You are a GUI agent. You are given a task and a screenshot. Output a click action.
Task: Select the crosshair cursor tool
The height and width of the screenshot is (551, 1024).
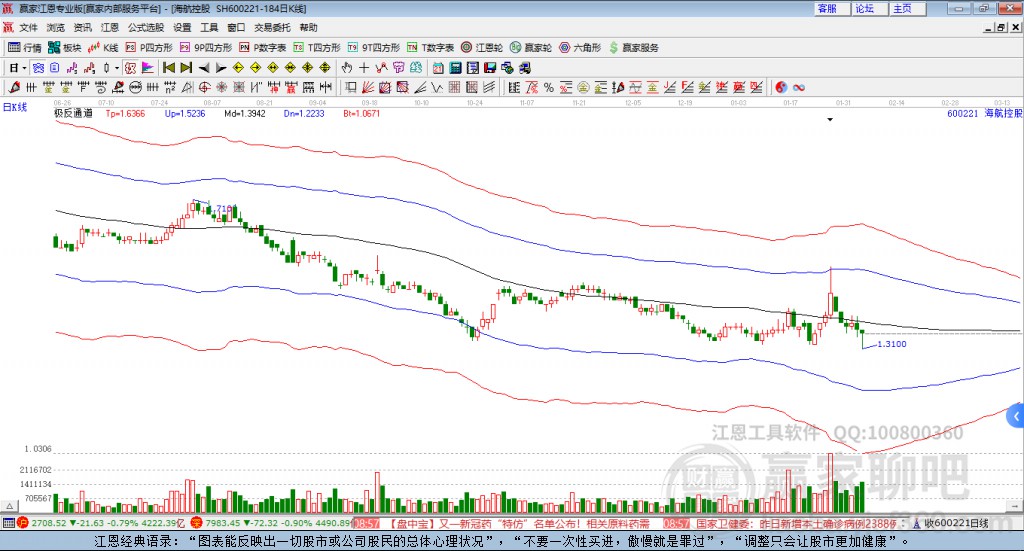tap(364, 68)
